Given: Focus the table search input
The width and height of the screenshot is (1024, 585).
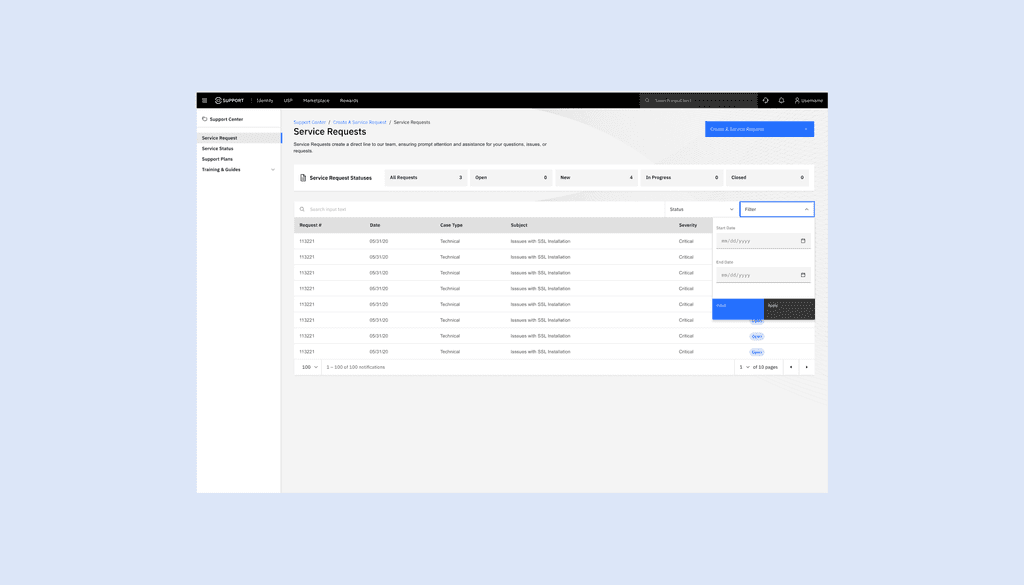Looking at the screenshot, I should (x=479, y=209).
